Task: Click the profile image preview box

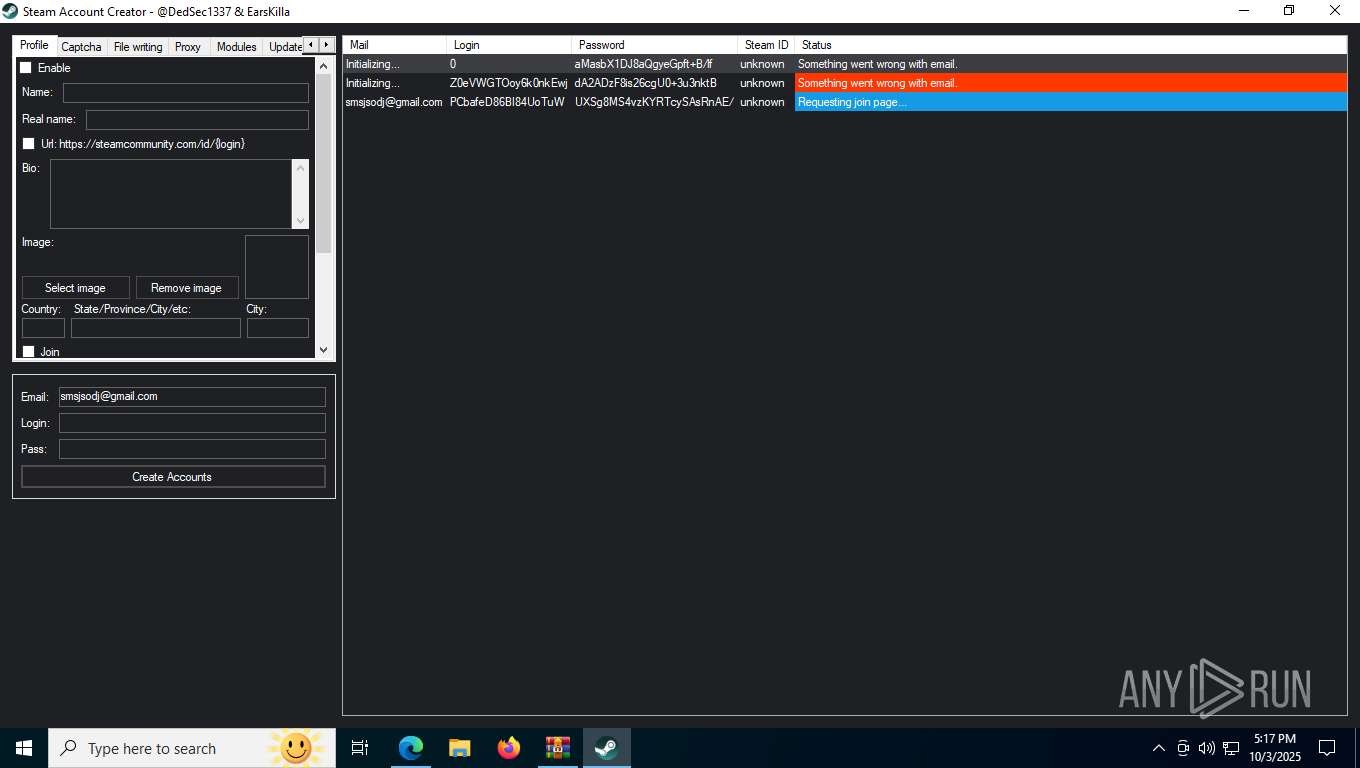Action: point(277,267)
